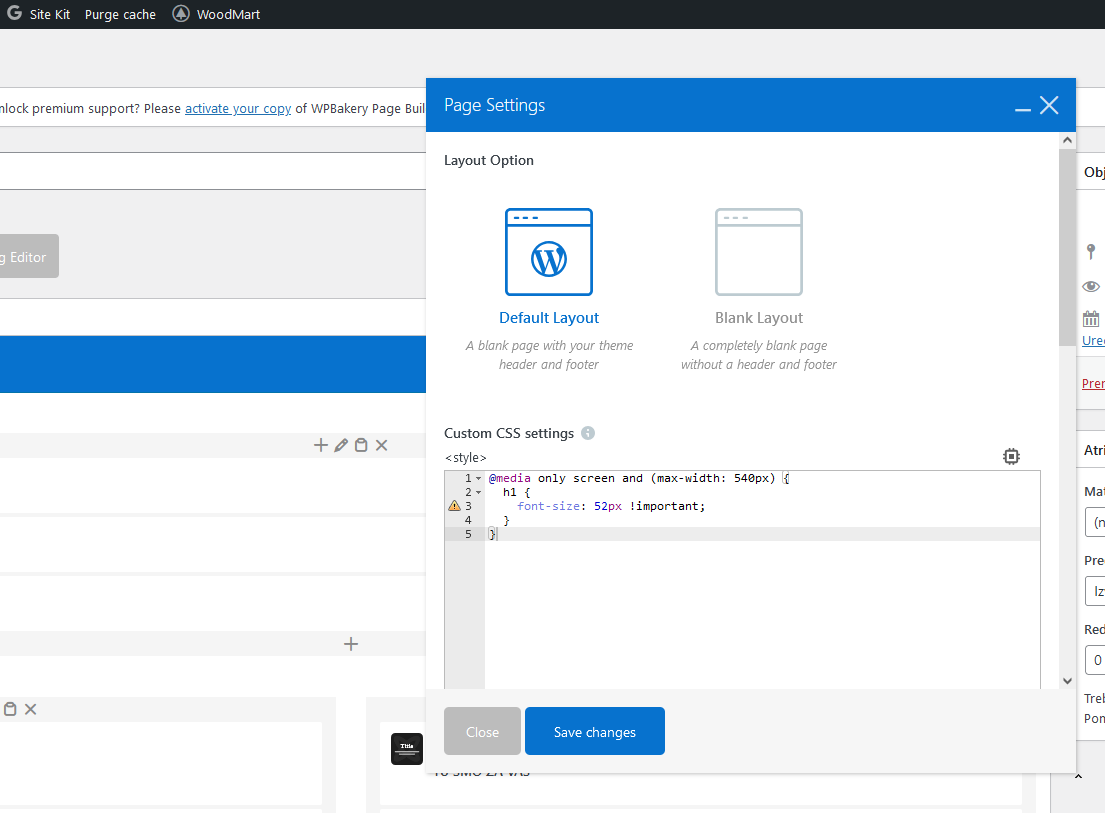Click the eye visibility icon in publish box
The width and height of the screenshot is (1105, 813).
[1091, 286]
